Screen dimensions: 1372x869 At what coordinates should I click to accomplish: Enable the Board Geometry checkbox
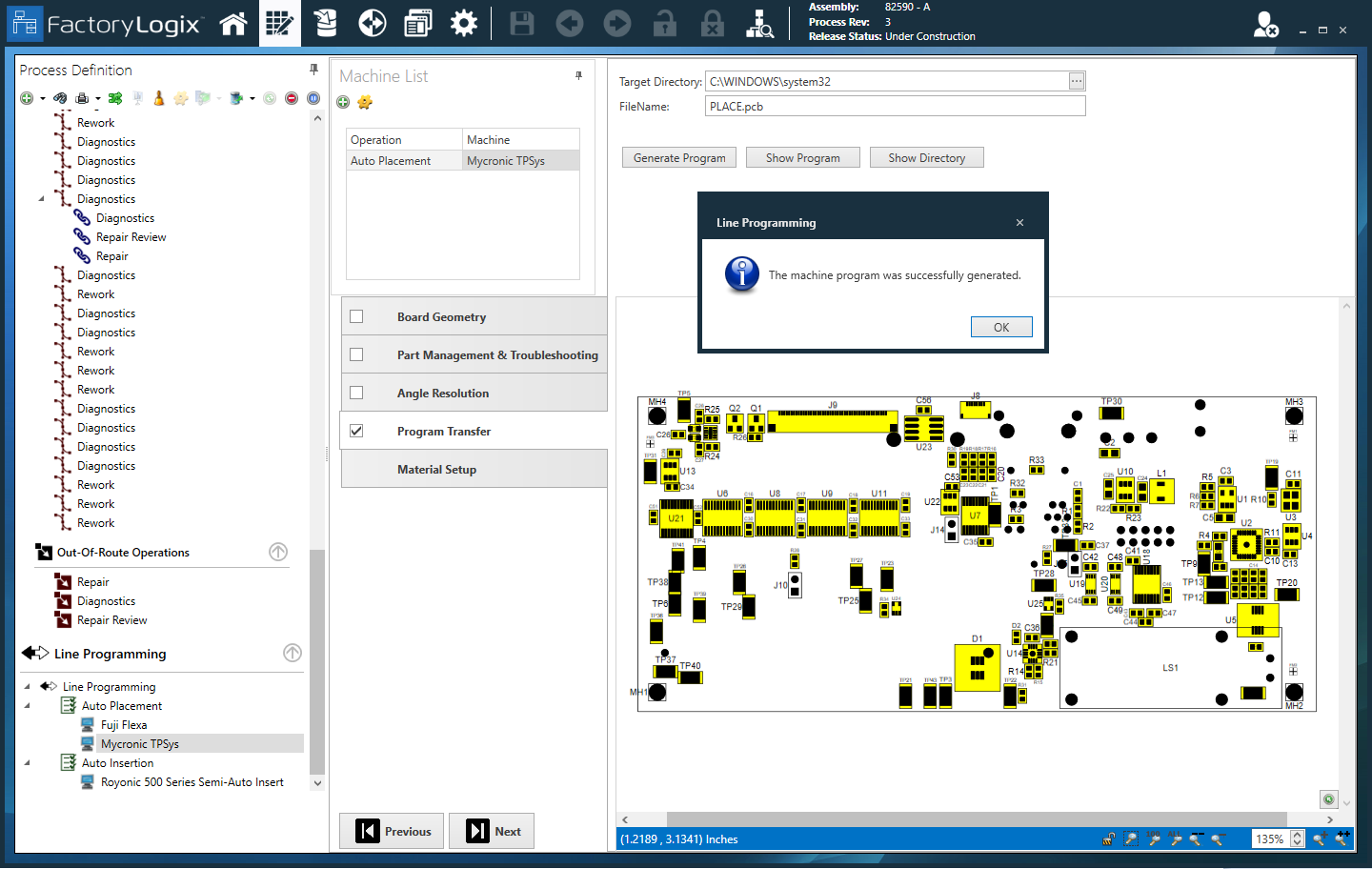[356, 316]
